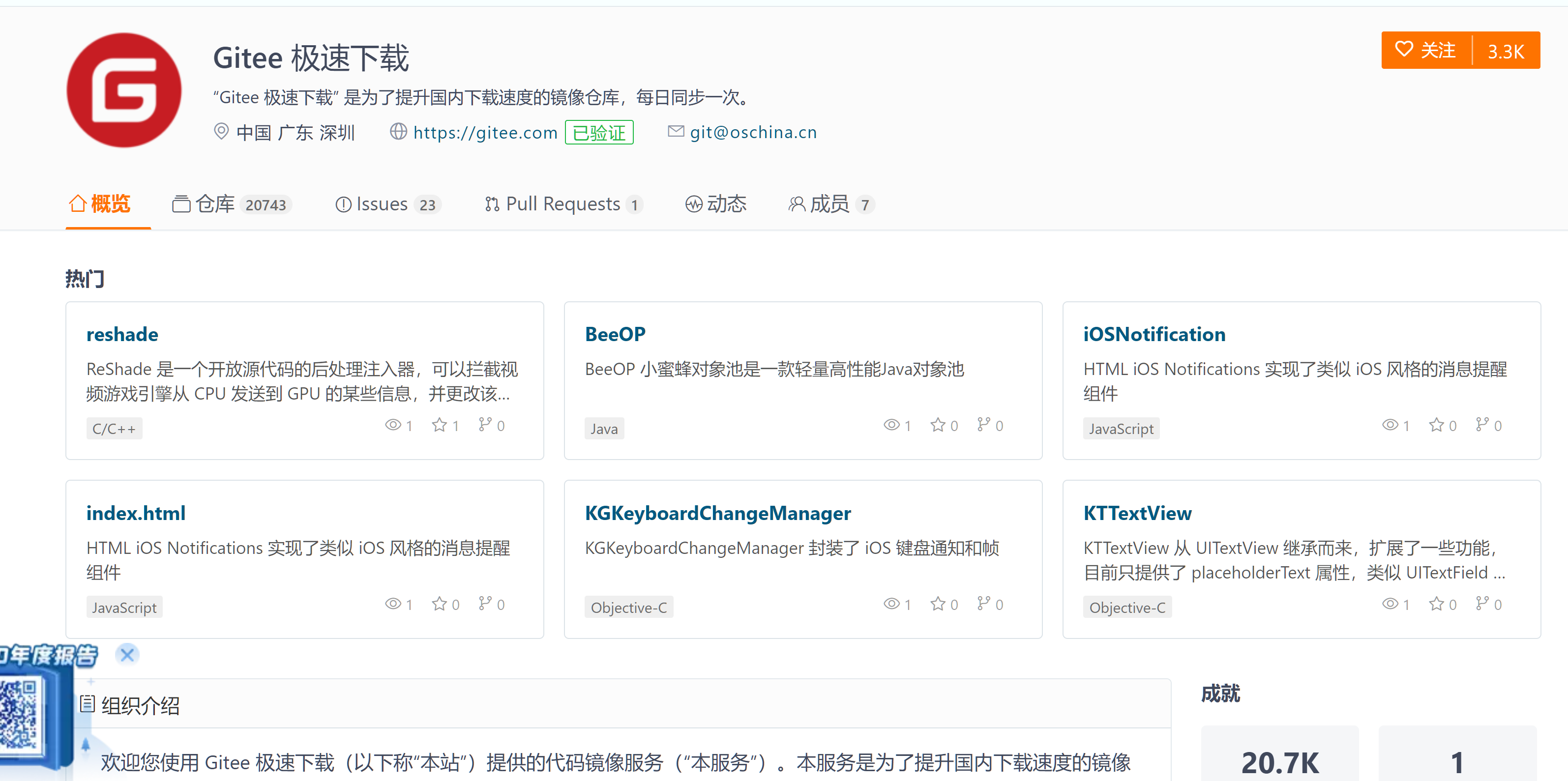Screen dimensions: 1568x781
Task: Open the Issues tab
Action: 388,204
